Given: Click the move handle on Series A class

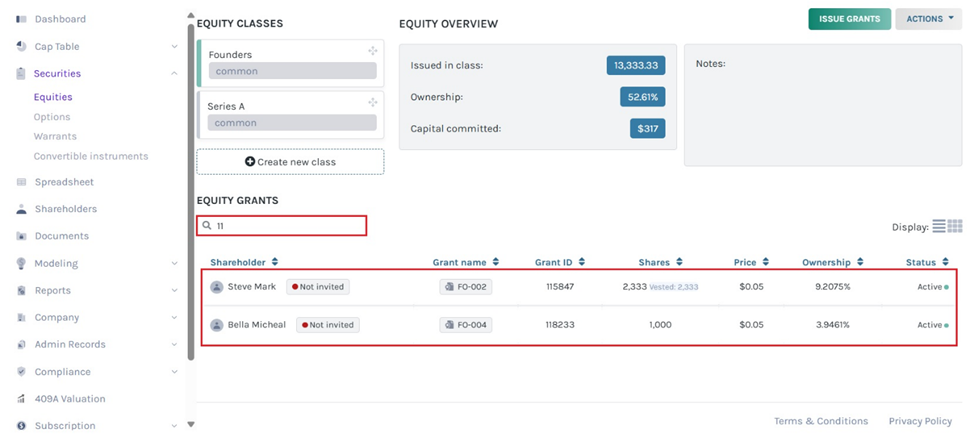Looking at the screenshot, I should click(x=373, y=102).
